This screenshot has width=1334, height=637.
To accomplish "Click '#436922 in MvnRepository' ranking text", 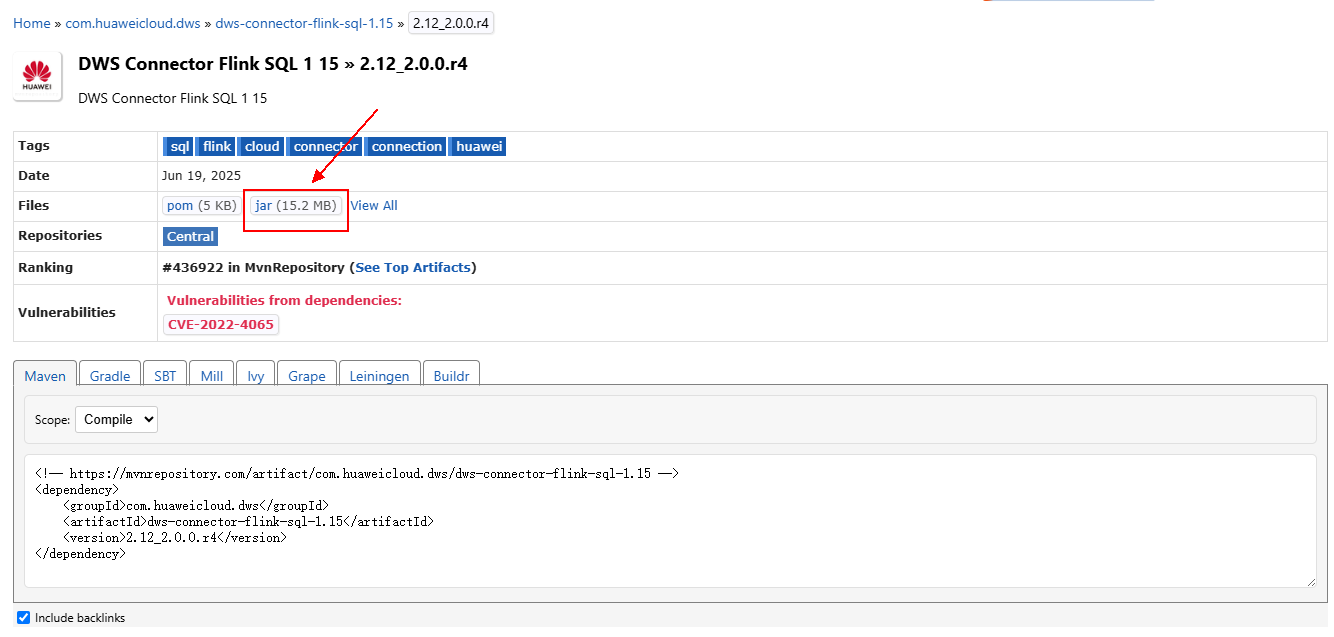I will [x=253, y=267].
